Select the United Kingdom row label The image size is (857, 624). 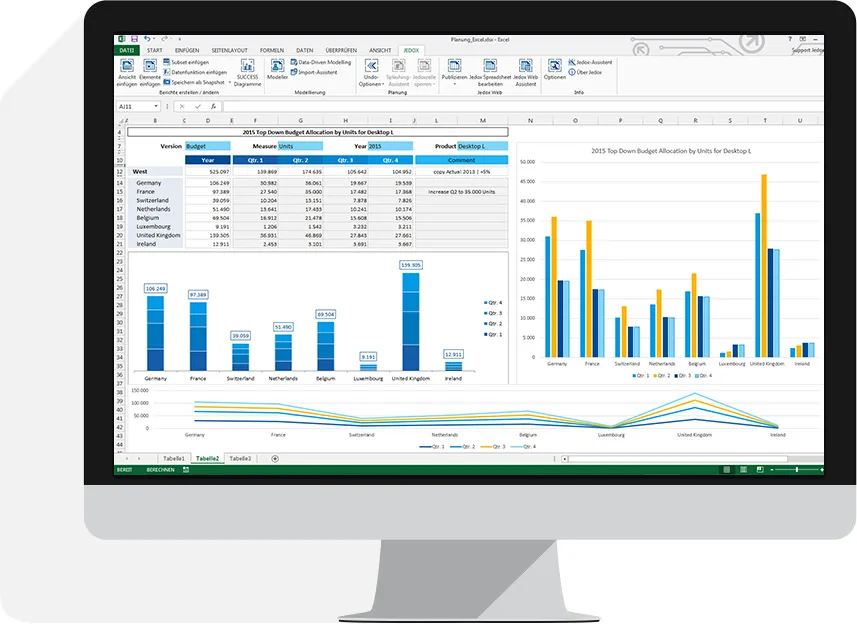click(x=158, y=236)
